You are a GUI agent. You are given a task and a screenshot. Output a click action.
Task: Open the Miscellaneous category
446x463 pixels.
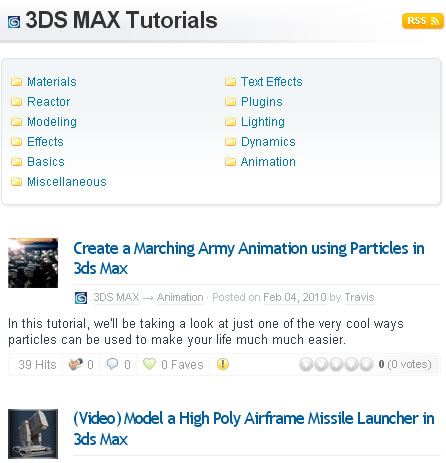click(x=67, y=182)
